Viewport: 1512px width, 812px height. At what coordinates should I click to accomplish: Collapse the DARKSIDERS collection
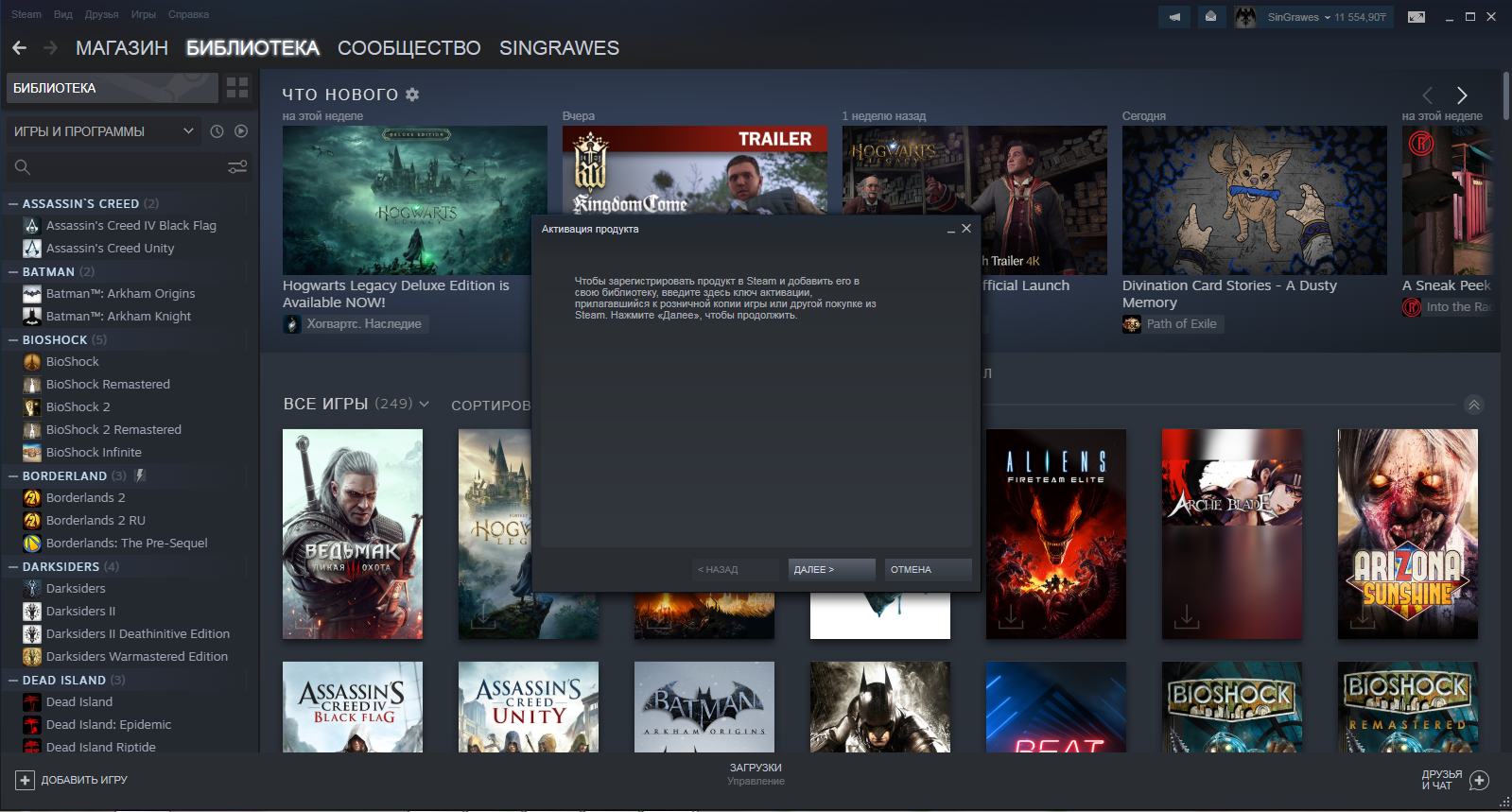point(13,566)
